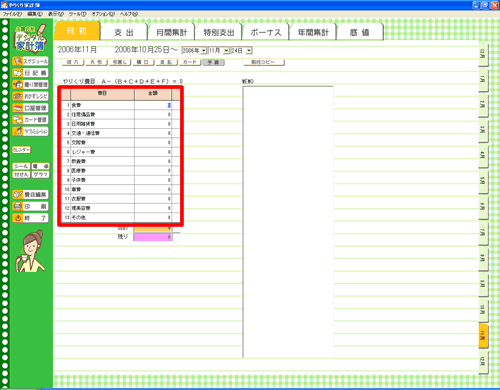Viewport: 500px width, 390px height.
Task: Click the 印刷 print icon button
Action: click(x=30, y=206)
